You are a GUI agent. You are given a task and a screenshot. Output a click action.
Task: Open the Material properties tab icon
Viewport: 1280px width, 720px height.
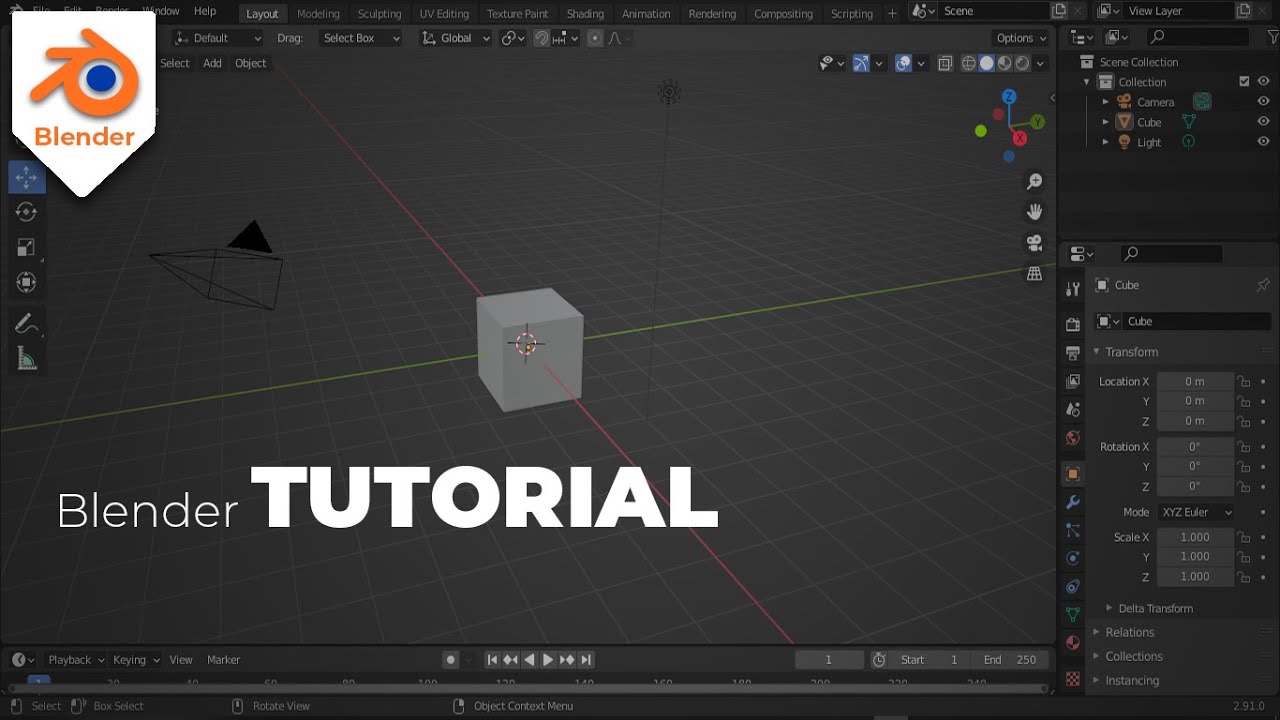point(1073,642)
